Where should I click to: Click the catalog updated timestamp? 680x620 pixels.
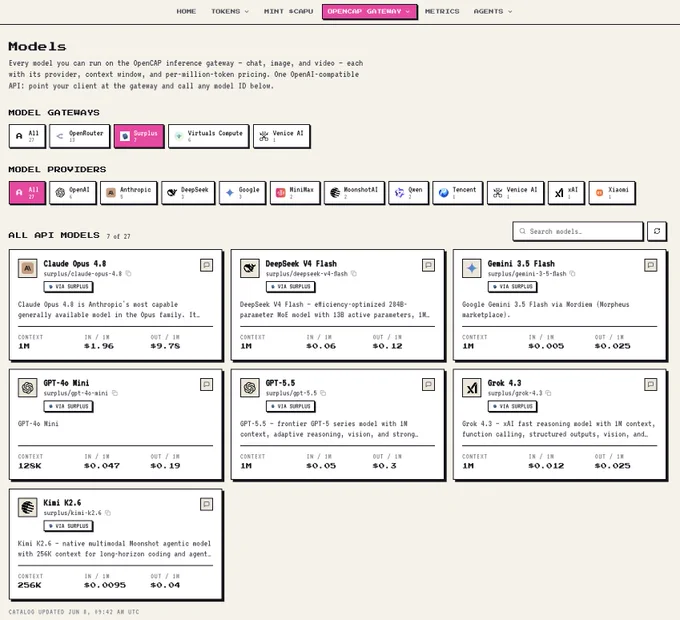pyautogui.click(x=74, y=612)
